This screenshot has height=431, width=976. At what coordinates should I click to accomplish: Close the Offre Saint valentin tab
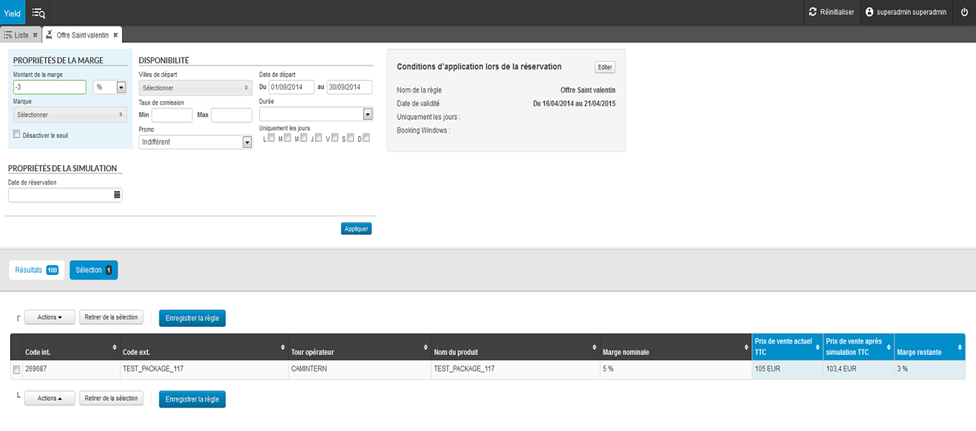coord(115,35)
